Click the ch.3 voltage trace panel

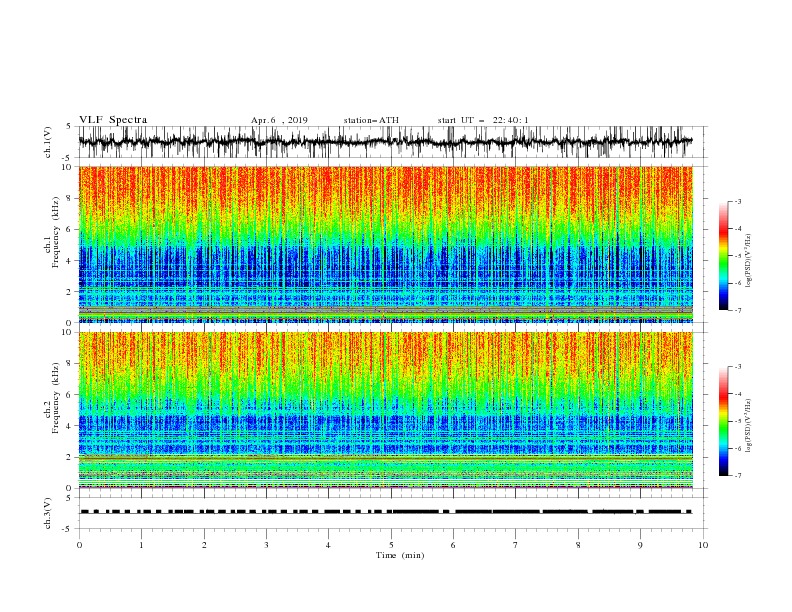point(392,513)
